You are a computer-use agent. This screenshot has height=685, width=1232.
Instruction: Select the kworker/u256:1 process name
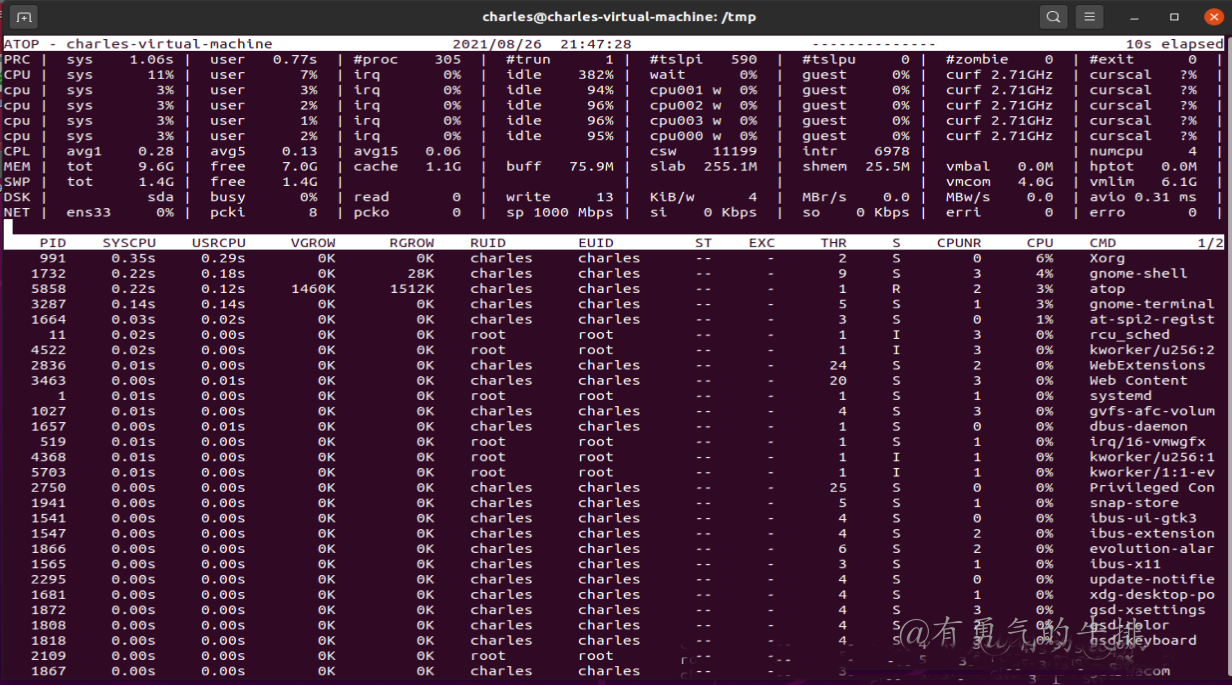click(1152, 457)
